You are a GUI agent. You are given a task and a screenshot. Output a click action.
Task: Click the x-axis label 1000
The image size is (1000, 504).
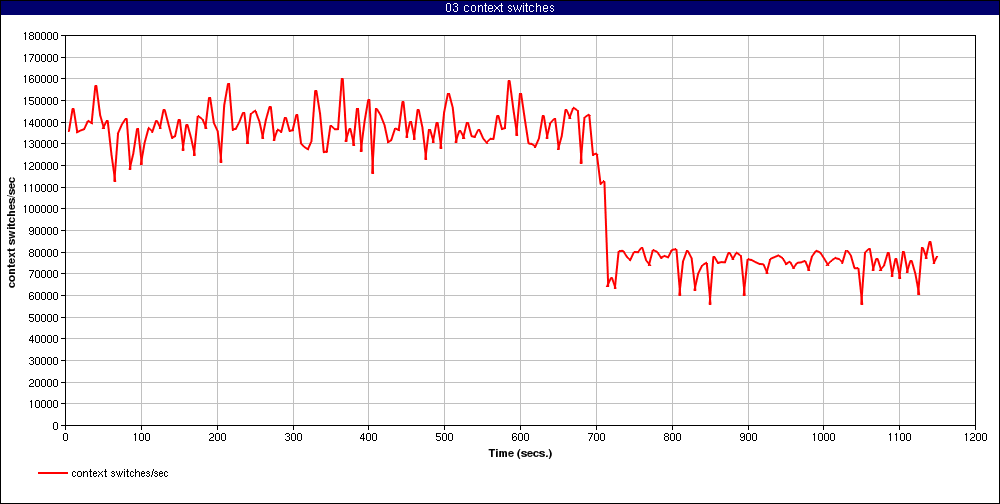click(x=823, y=438)
